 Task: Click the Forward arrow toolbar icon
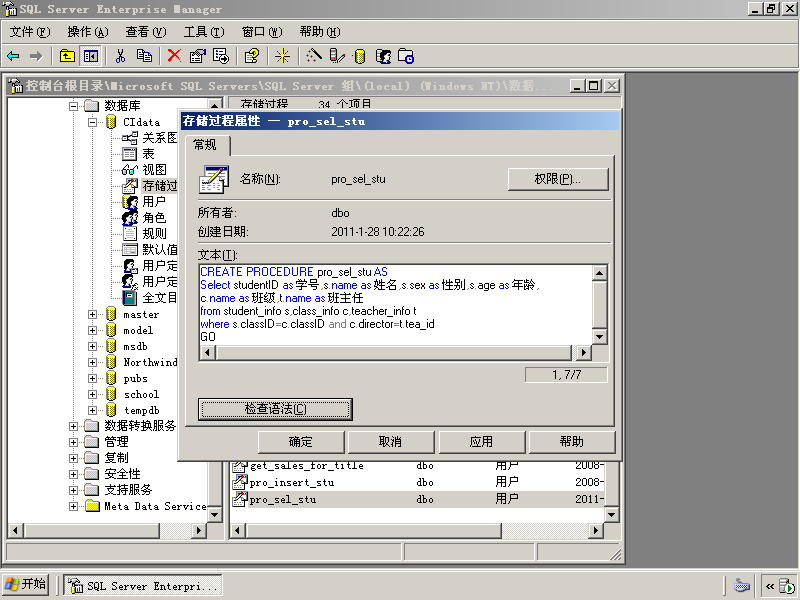[36, 56]
